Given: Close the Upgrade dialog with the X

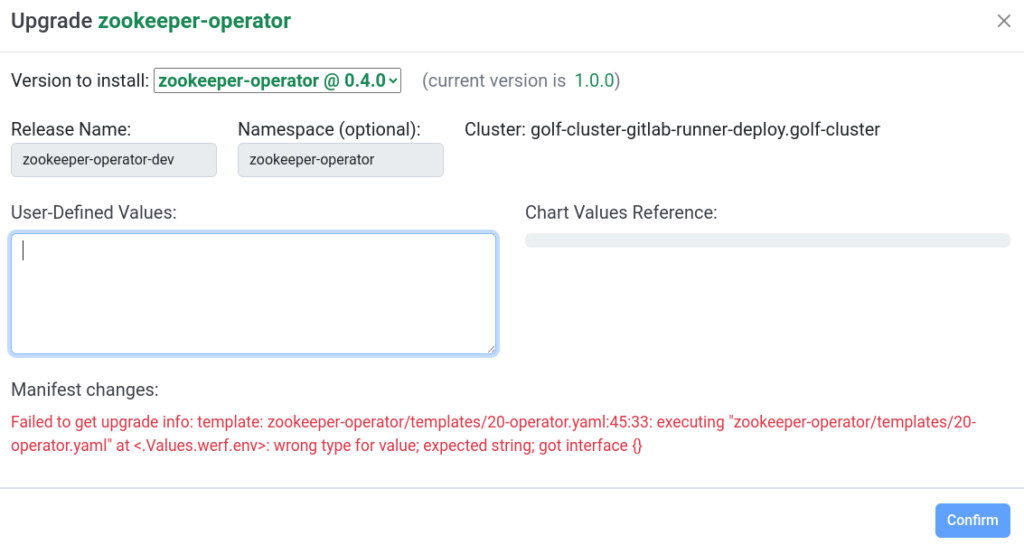Looking at the screenshot, I should pos(1004,21).
